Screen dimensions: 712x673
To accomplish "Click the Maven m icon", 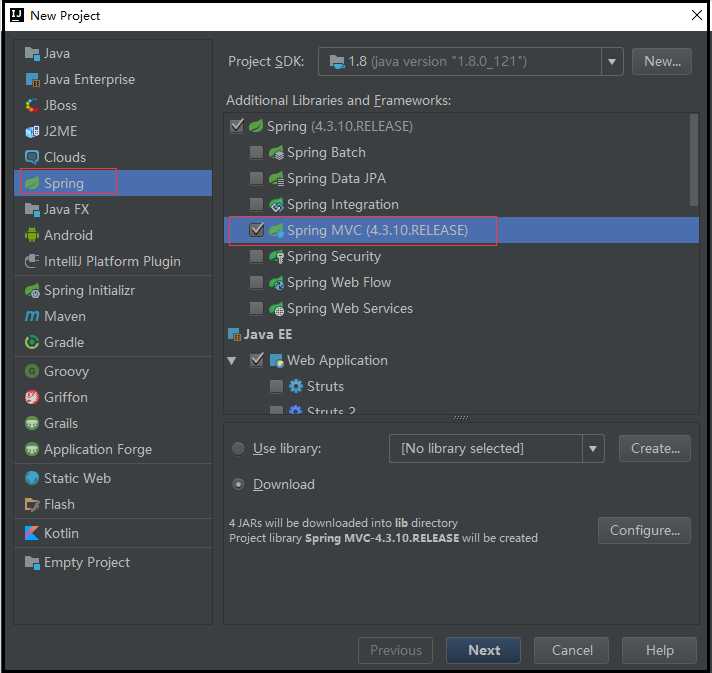I will click(x=32, y=316).
